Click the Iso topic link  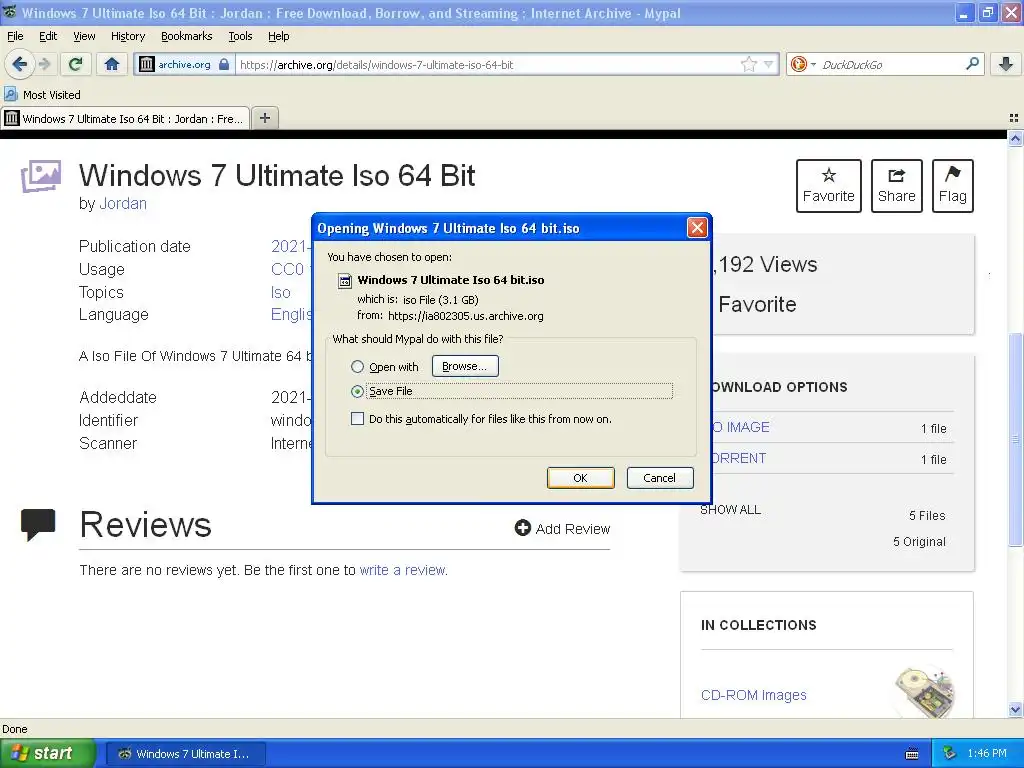281,293
